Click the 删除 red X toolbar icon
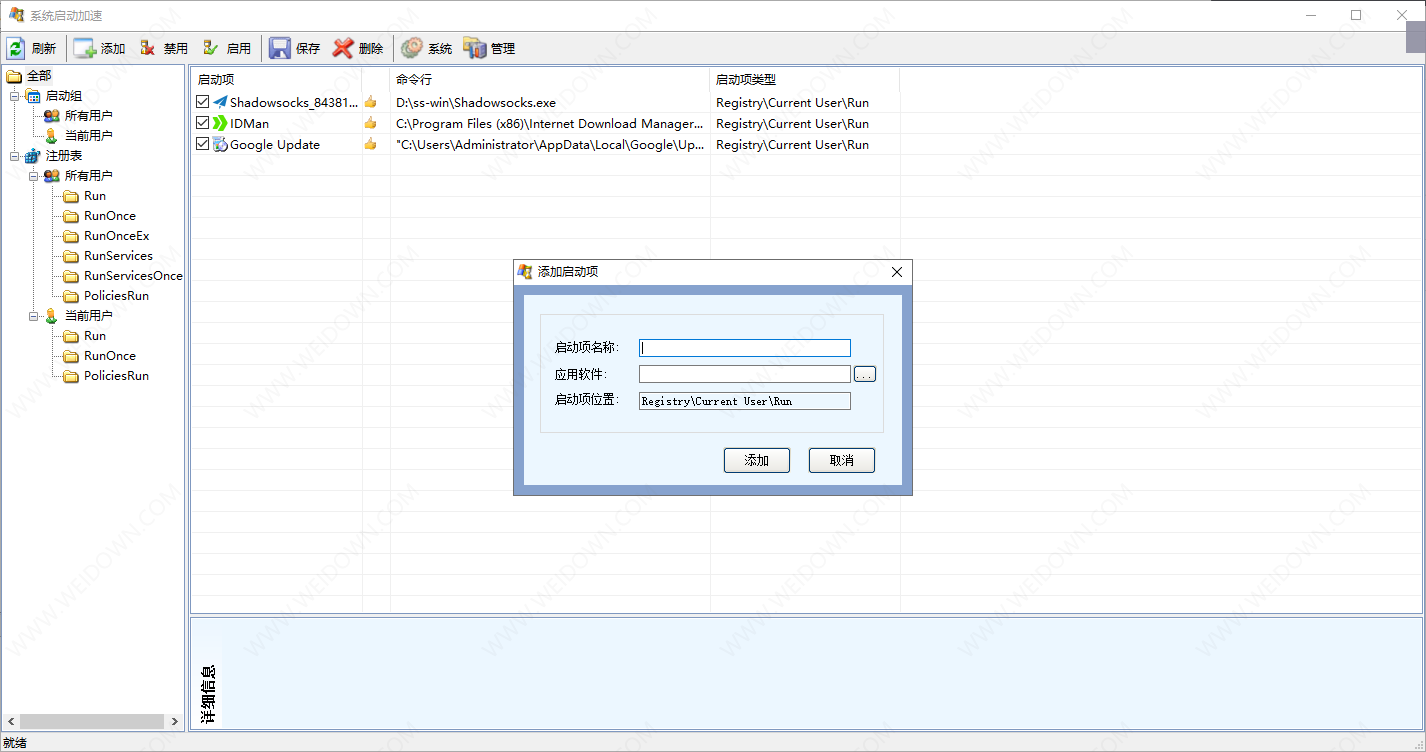The height and width of the screenshot is (752, 1426). coord(343,48)
